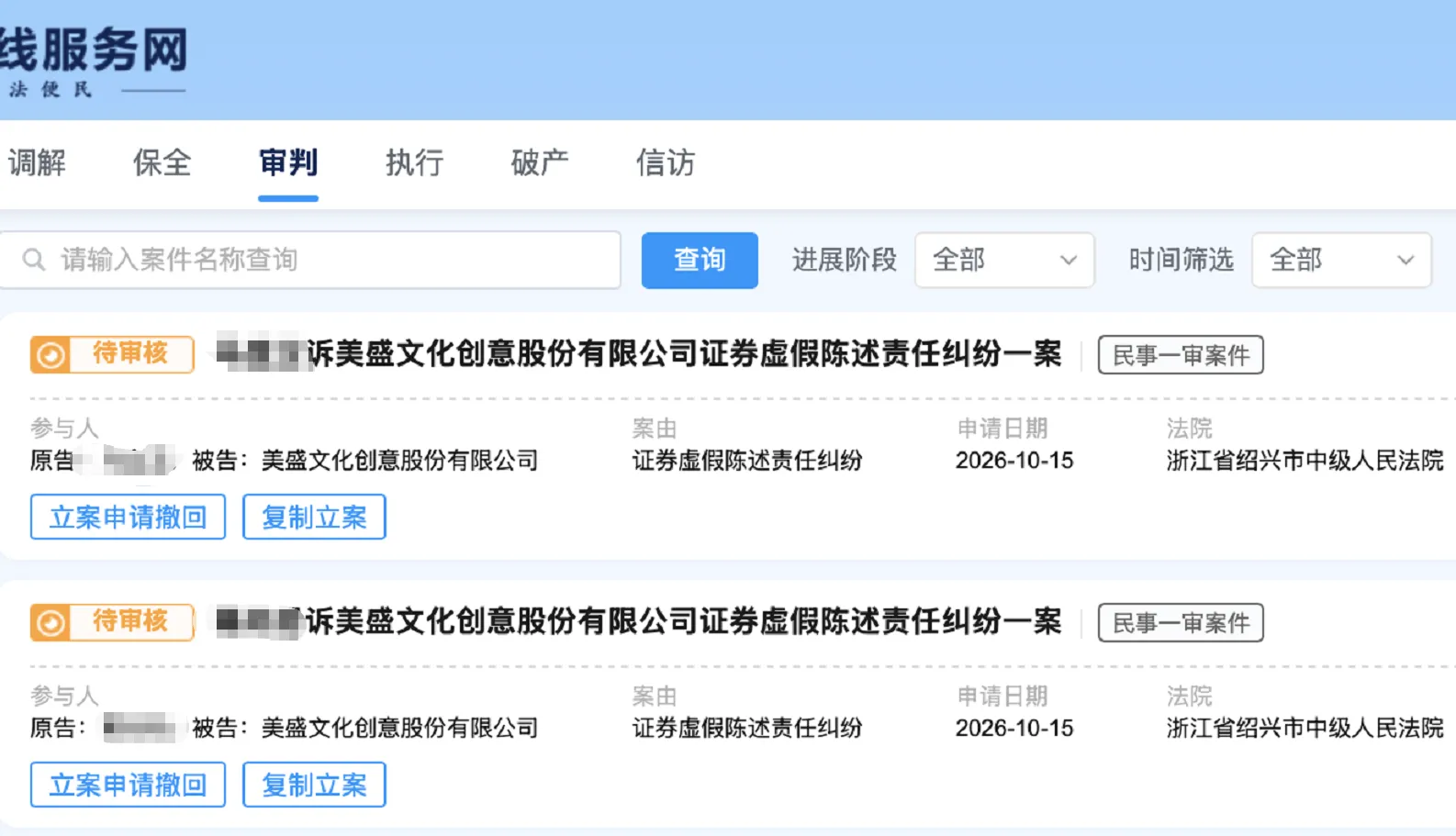
Task: Click the first case's defendant 美盛文化创意股份有限公司
Action: click(399, 460)
